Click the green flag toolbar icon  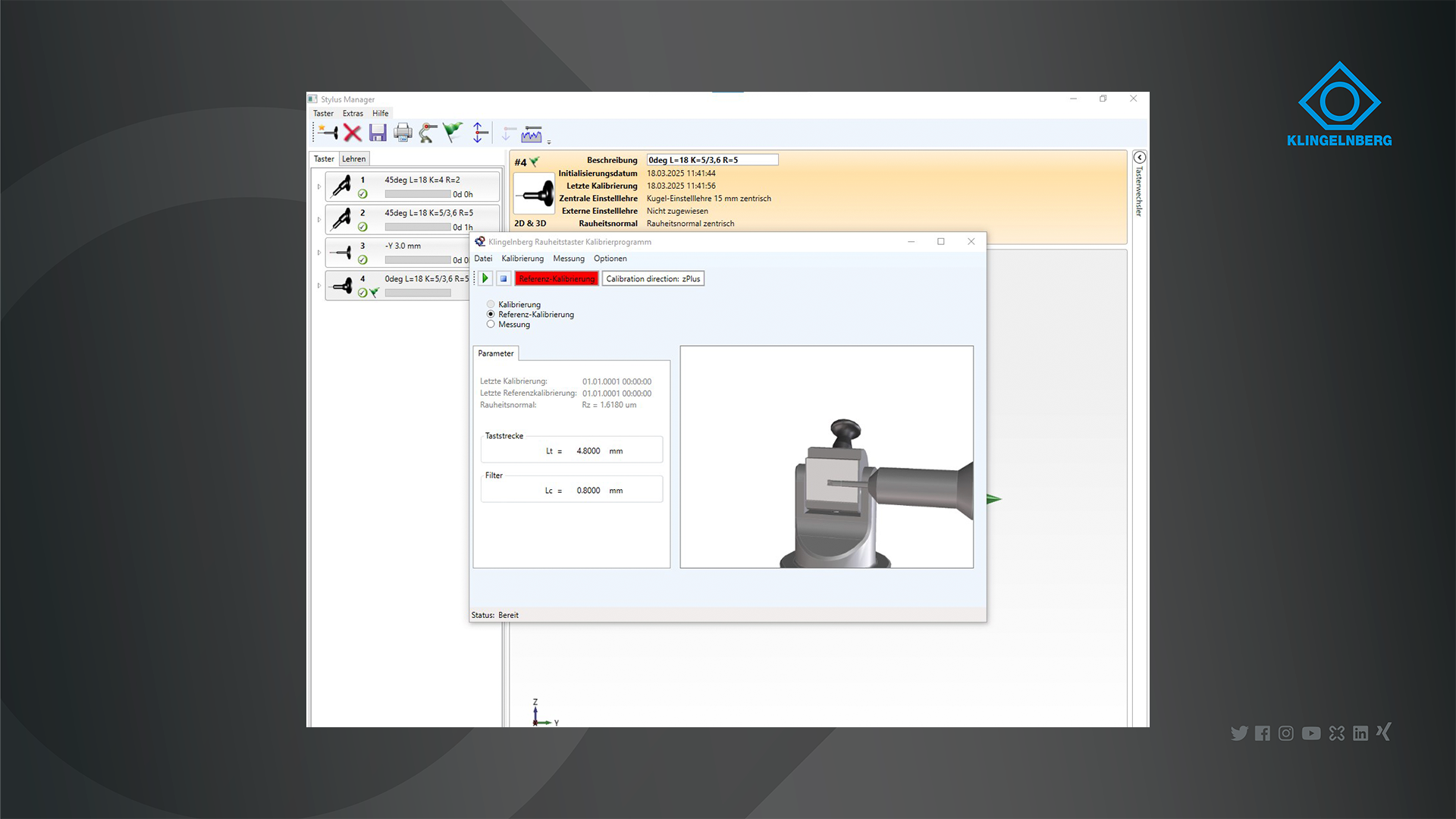[x=453, y=133]
